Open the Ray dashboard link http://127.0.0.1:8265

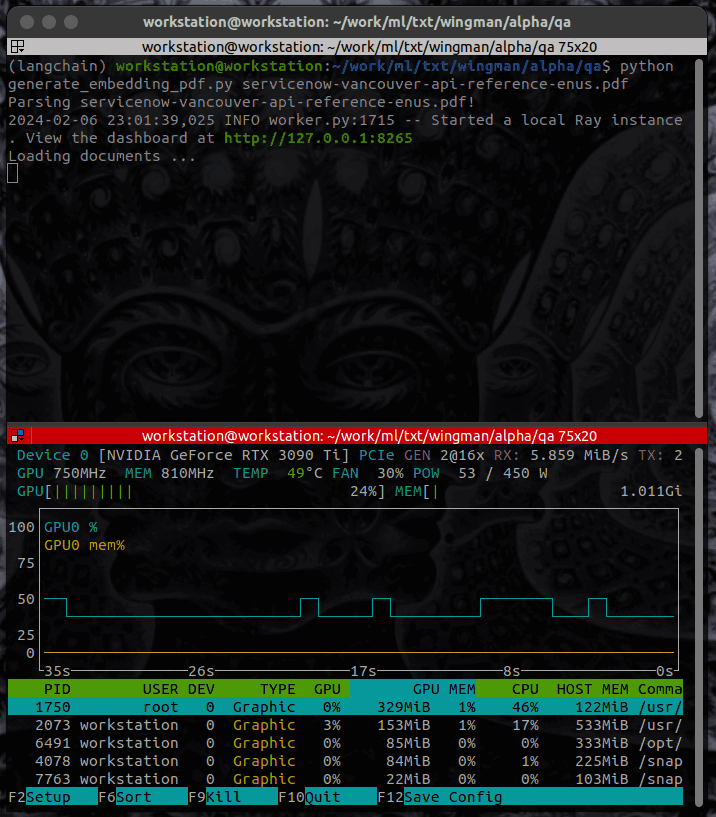tap(318, 138)
